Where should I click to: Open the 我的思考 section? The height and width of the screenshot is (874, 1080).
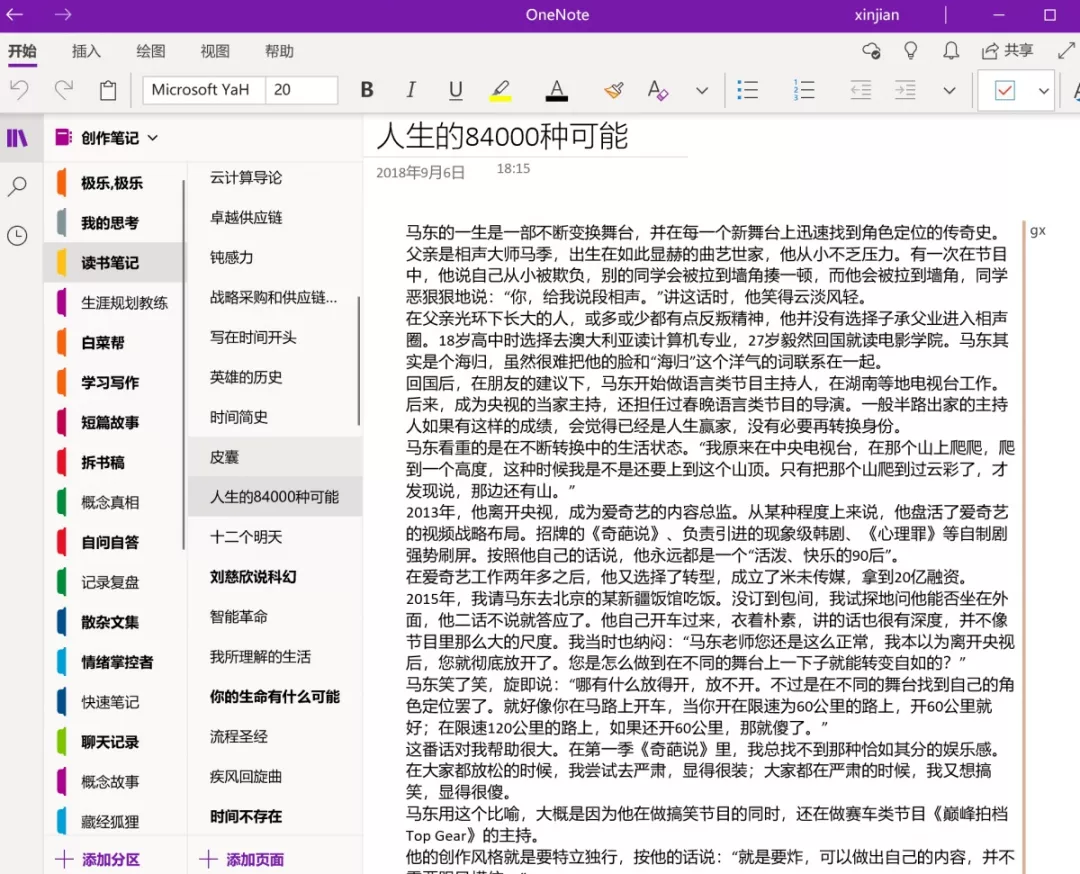[114, 222]
